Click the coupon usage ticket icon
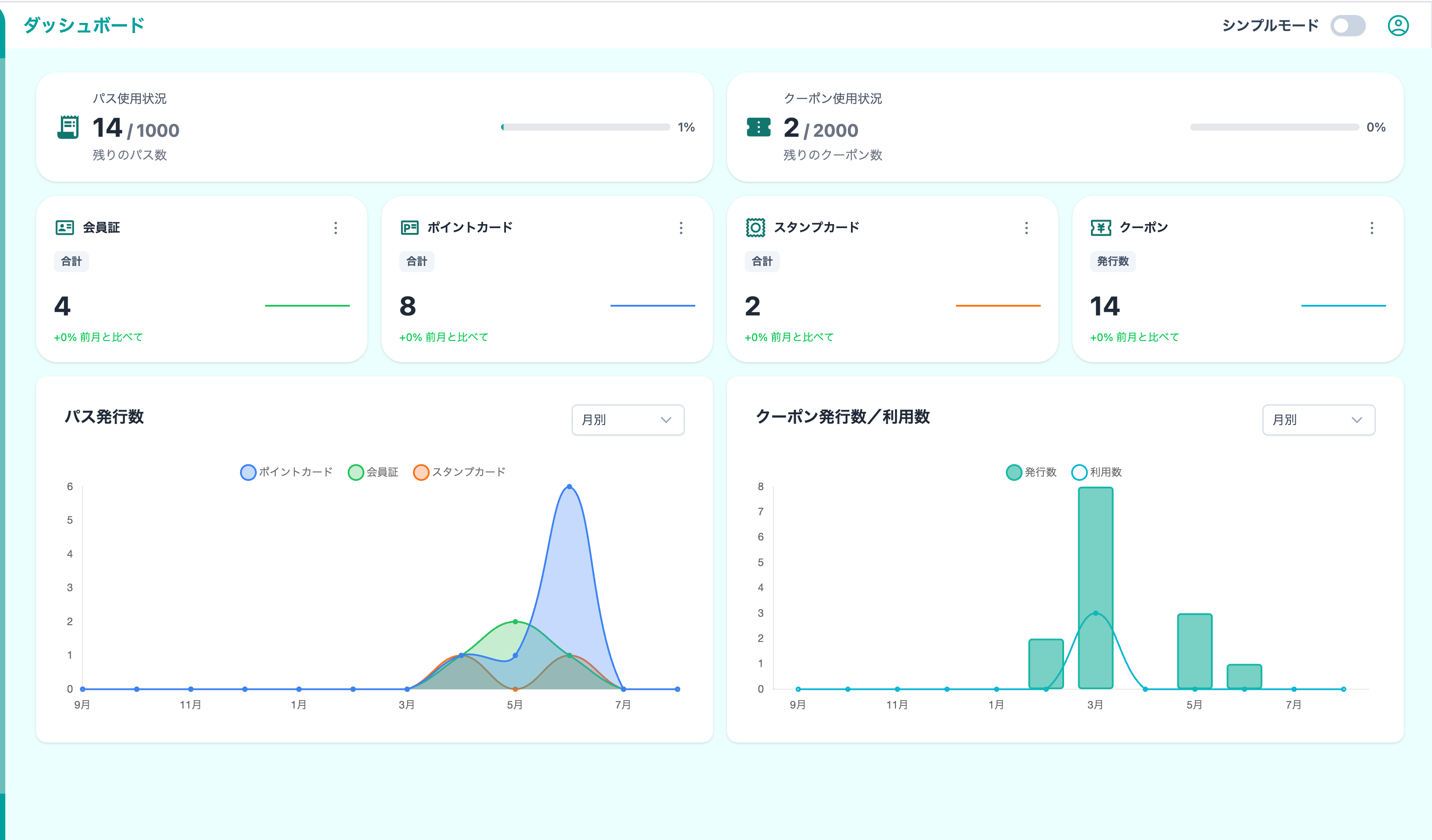The width and height of the screenshot is (1432, 840). (x=759, y=127)
